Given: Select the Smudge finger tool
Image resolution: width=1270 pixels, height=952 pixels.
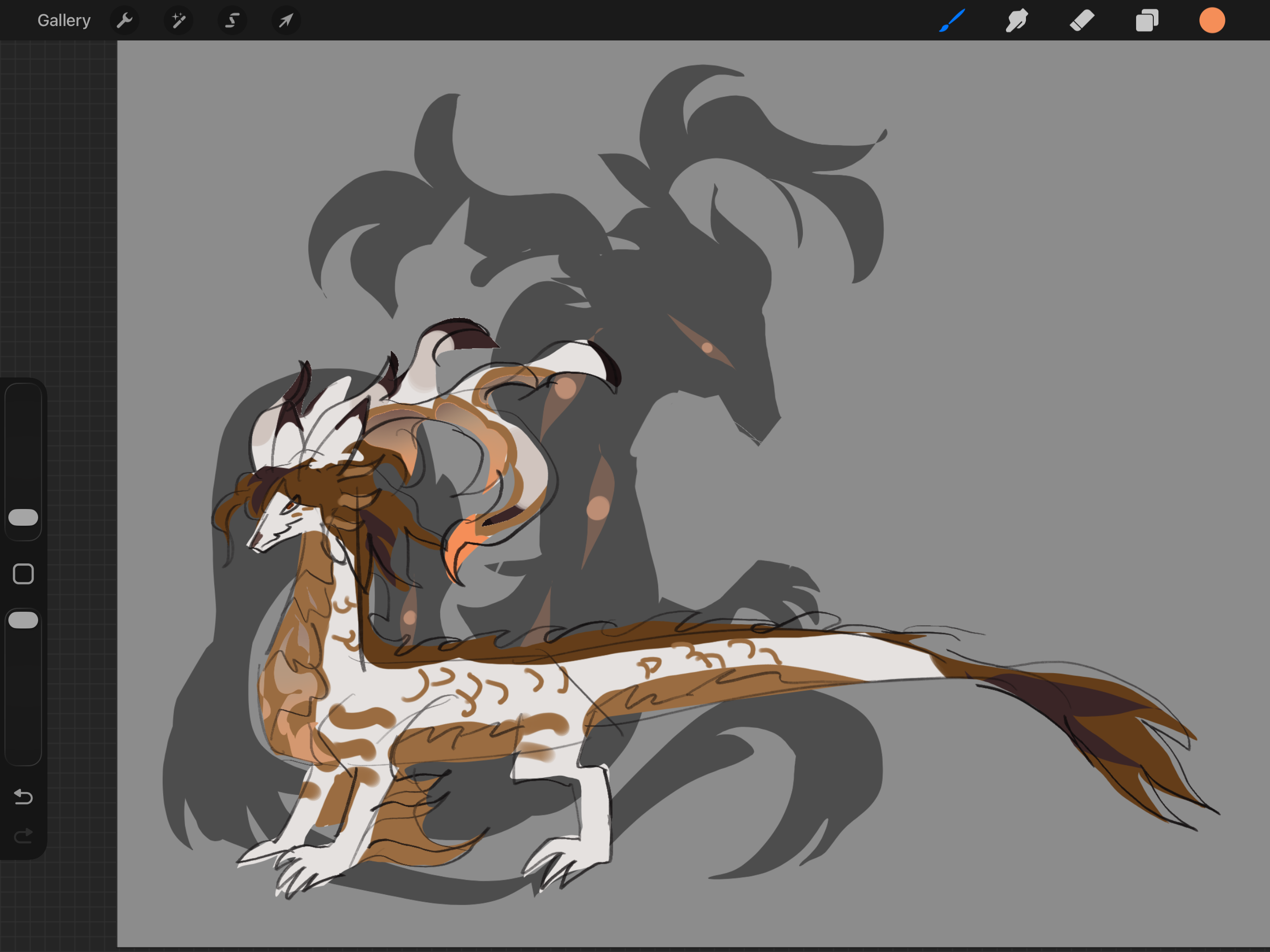Looking at the screenshot, I should tap(1016, 20).
